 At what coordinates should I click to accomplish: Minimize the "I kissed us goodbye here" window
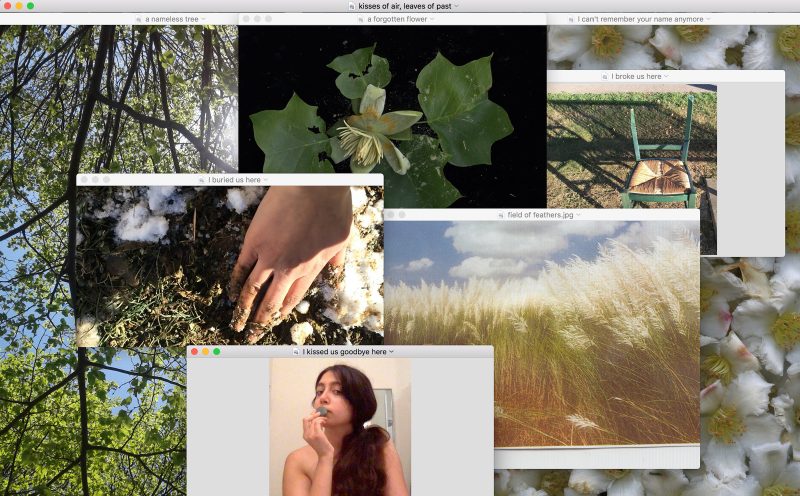[205, 352]
